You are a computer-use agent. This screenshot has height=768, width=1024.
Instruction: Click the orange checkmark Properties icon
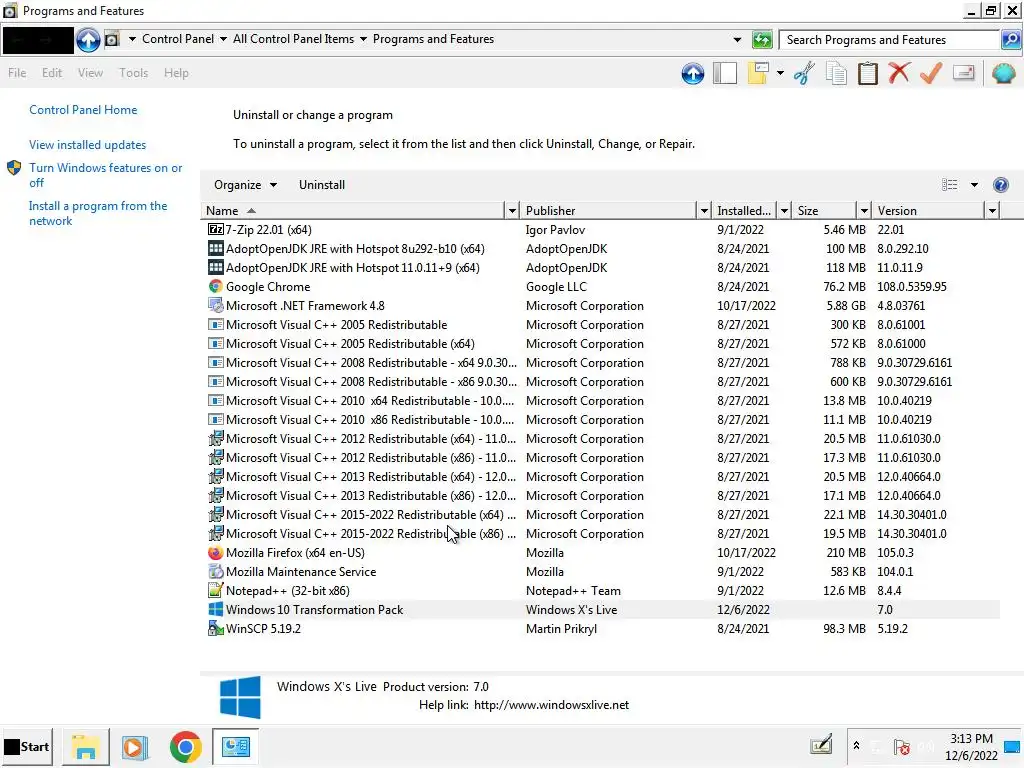tap(931, 72)
